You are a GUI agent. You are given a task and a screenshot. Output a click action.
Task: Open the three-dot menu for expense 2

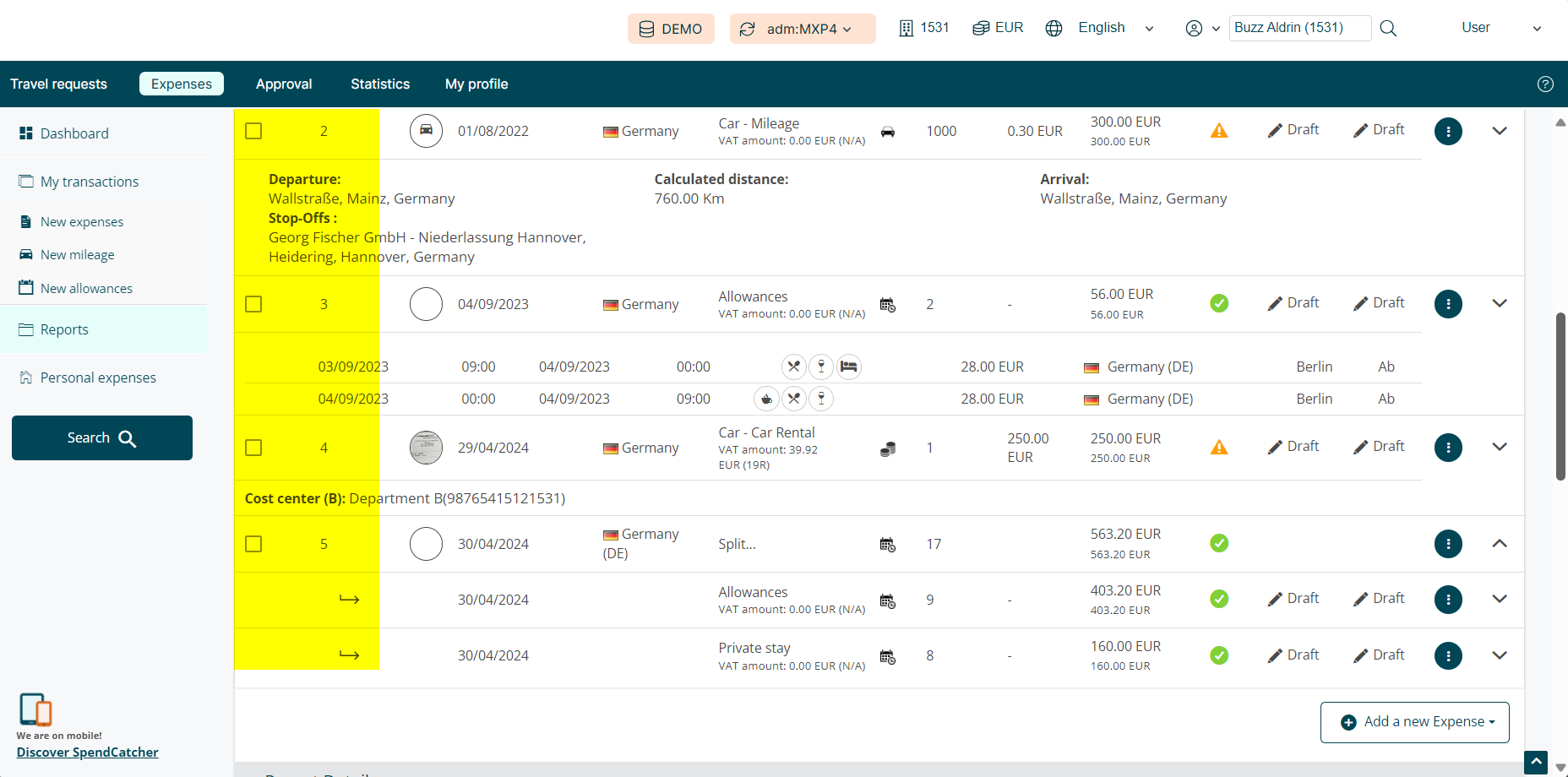(x=1448, y=131)
